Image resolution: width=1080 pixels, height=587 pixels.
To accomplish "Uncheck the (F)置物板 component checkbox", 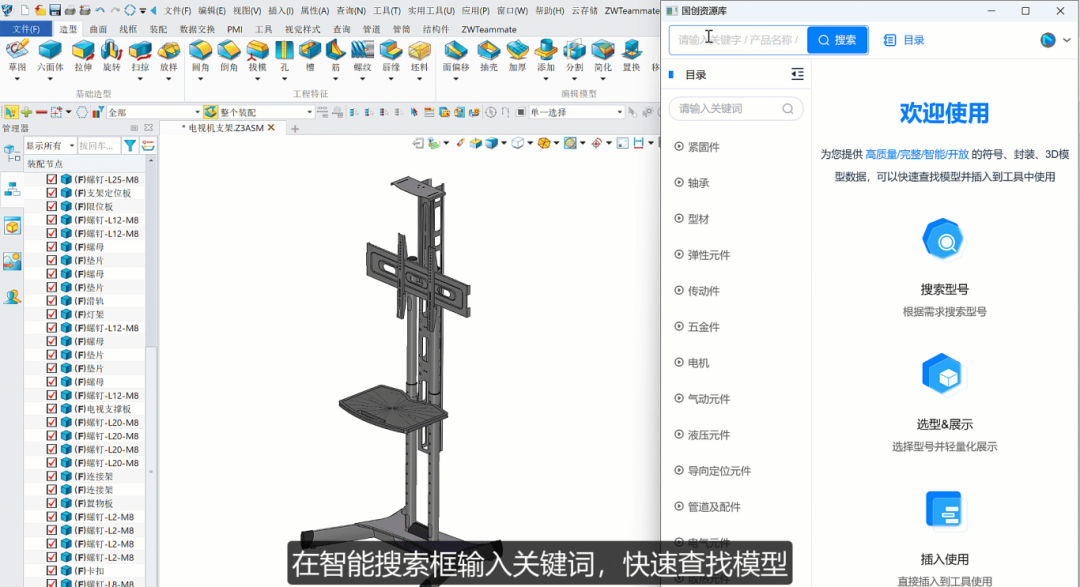I will [x=52, y=503].
